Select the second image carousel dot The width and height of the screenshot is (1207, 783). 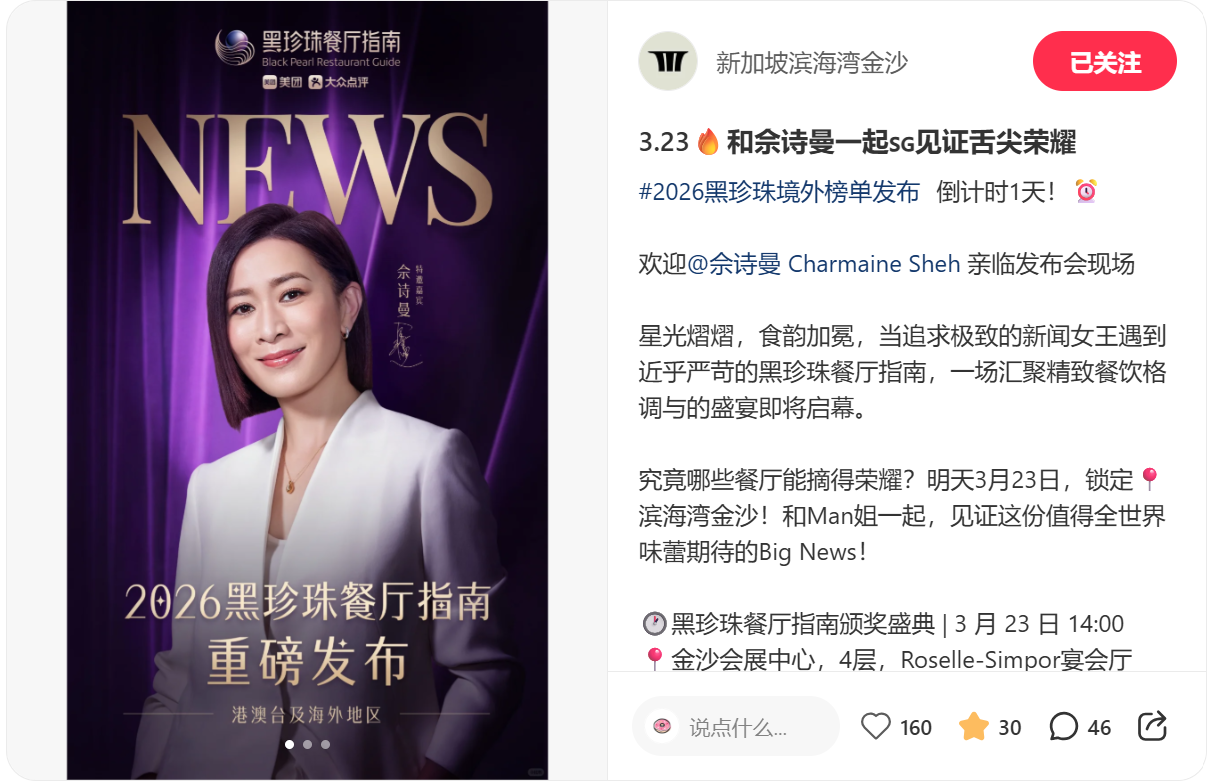308,744
